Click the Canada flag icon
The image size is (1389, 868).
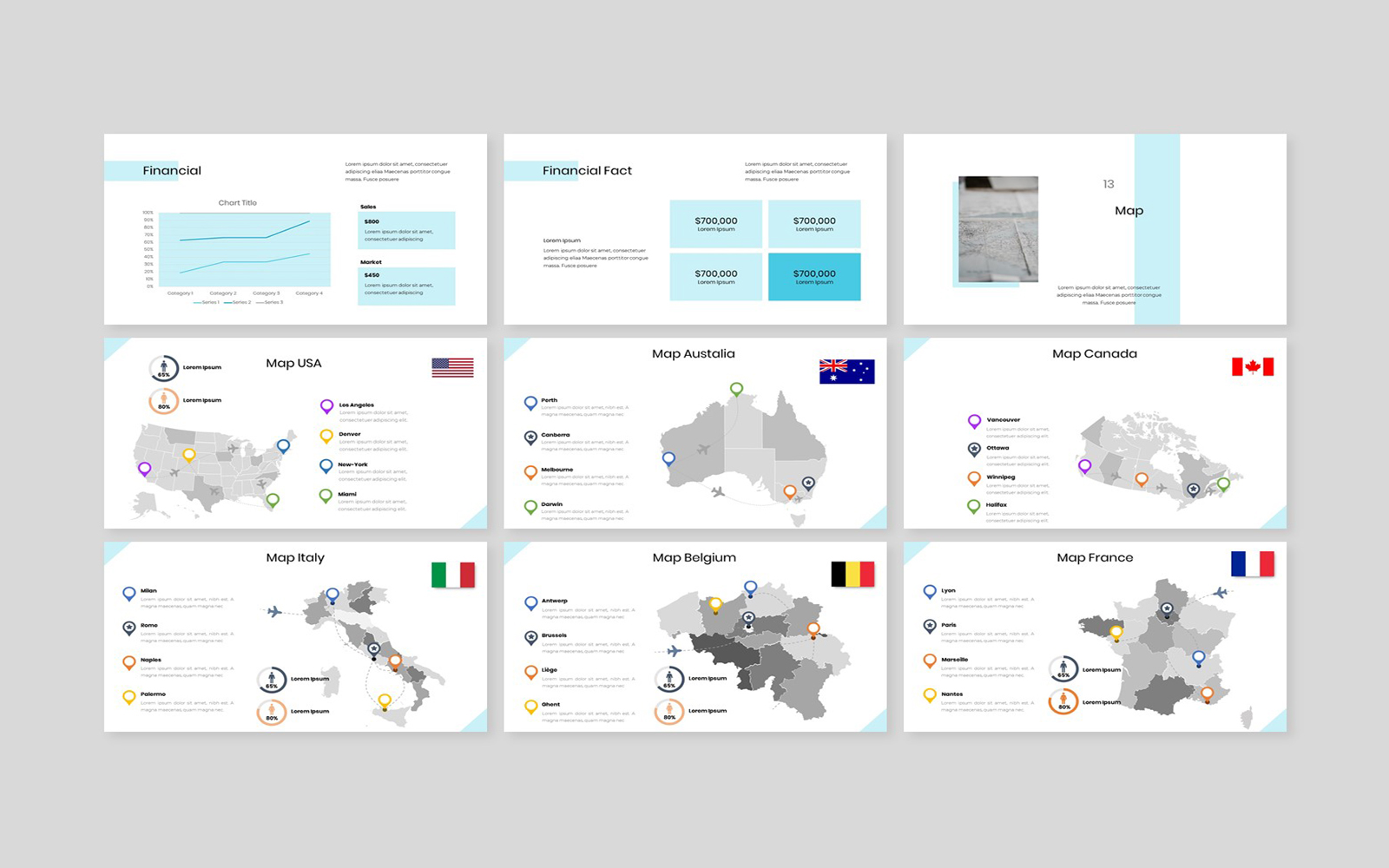pyautogui.click(x=1253, y=367)
